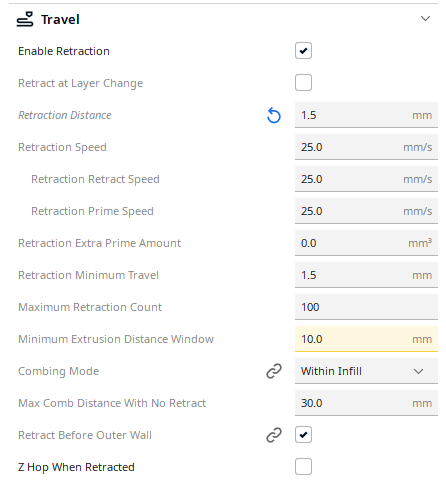
Task: Click the italic Retraction Distance label
Action: tap(65, 115)
